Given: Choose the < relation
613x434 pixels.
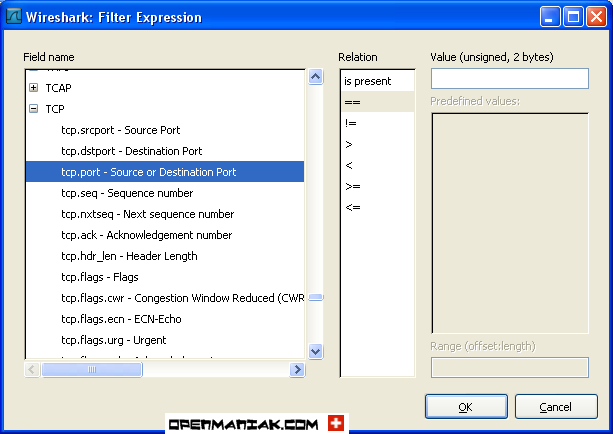Looking at the screenshot, I should pyautogui.click(x=378, y=165).
